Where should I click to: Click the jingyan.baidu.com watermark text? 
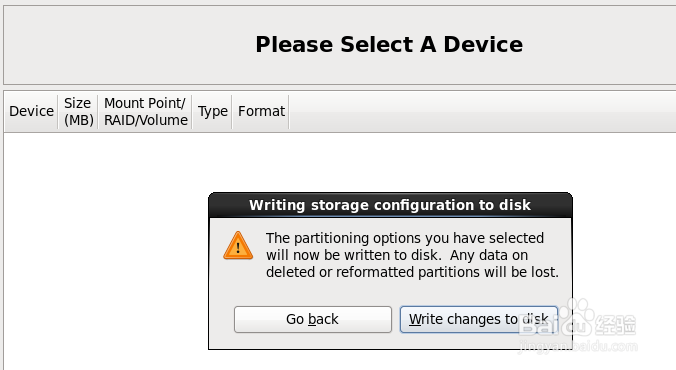pos(578,346)
